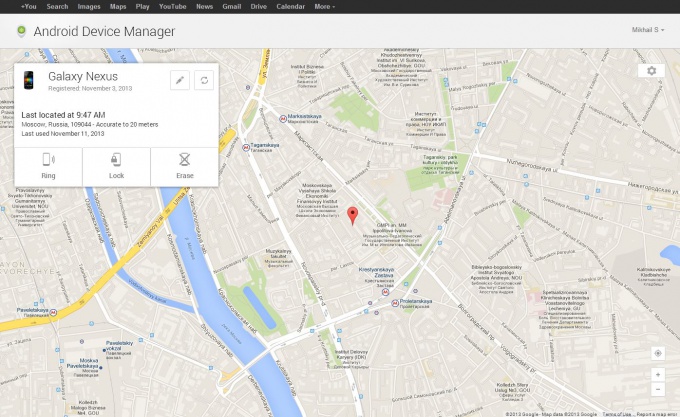Click 'Last used November 11, 2013' text
This screenshot has height=417, width=680.
tap(63, 134)
